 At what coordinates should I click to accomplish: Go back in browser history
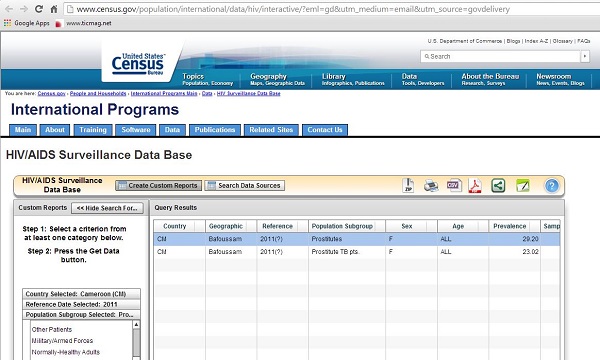9,9
